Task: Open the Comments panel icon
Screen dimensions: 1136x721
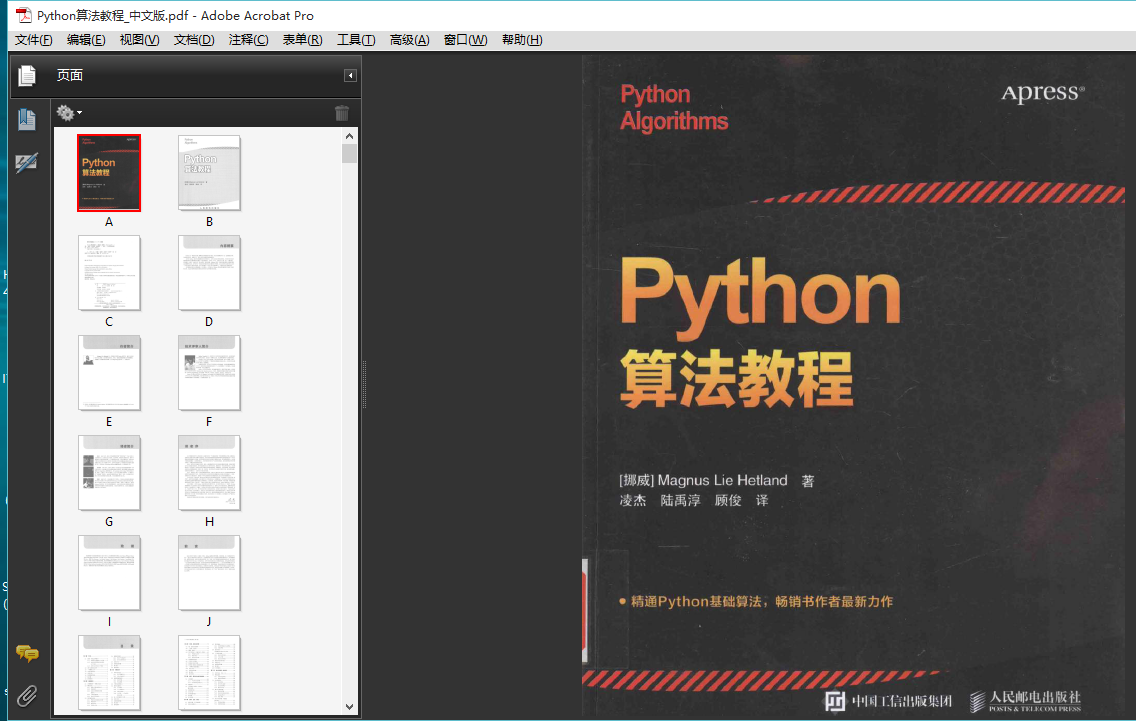Action: [x=28, y=654]
